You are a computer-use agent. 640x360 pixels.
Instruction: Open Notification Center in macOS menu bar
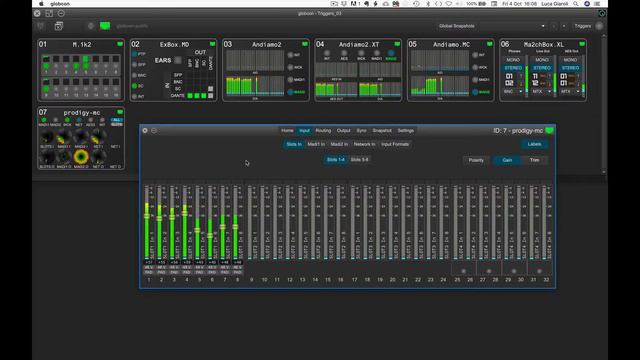pyautogui.click(x=597, y=4)
